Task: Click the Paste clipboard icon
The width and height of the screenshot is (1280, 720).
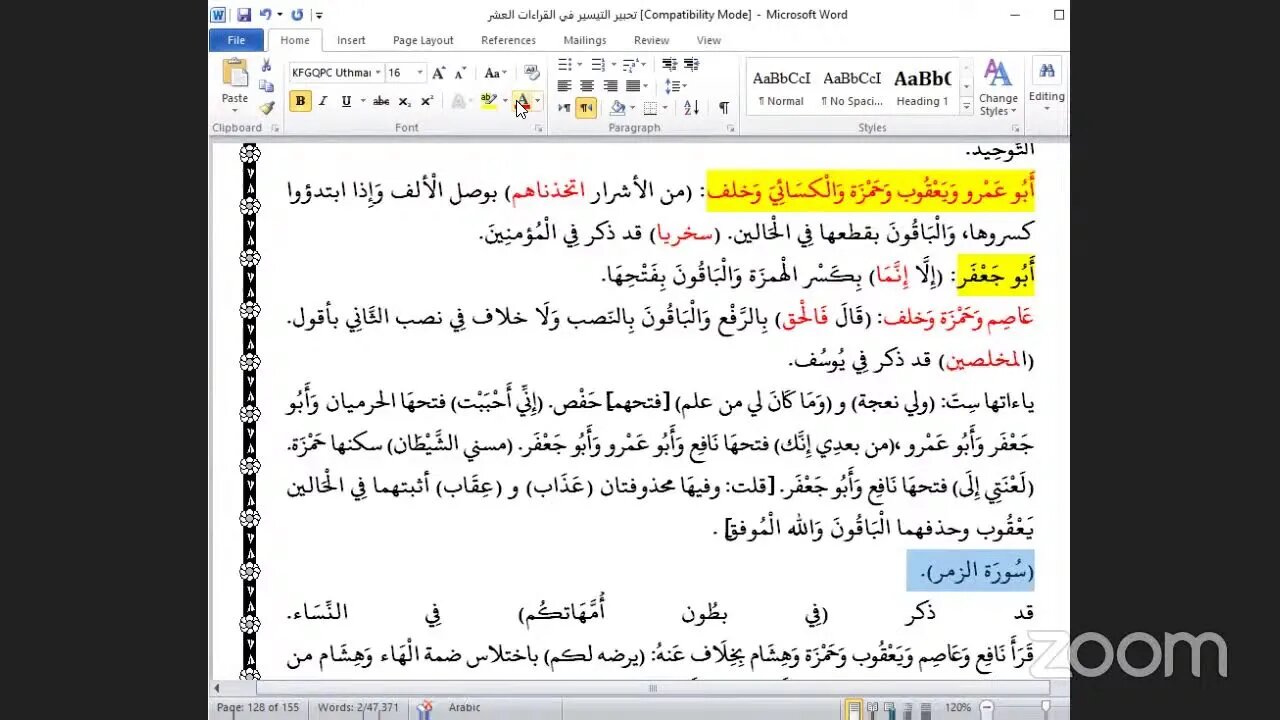Action: coord(235,74)
